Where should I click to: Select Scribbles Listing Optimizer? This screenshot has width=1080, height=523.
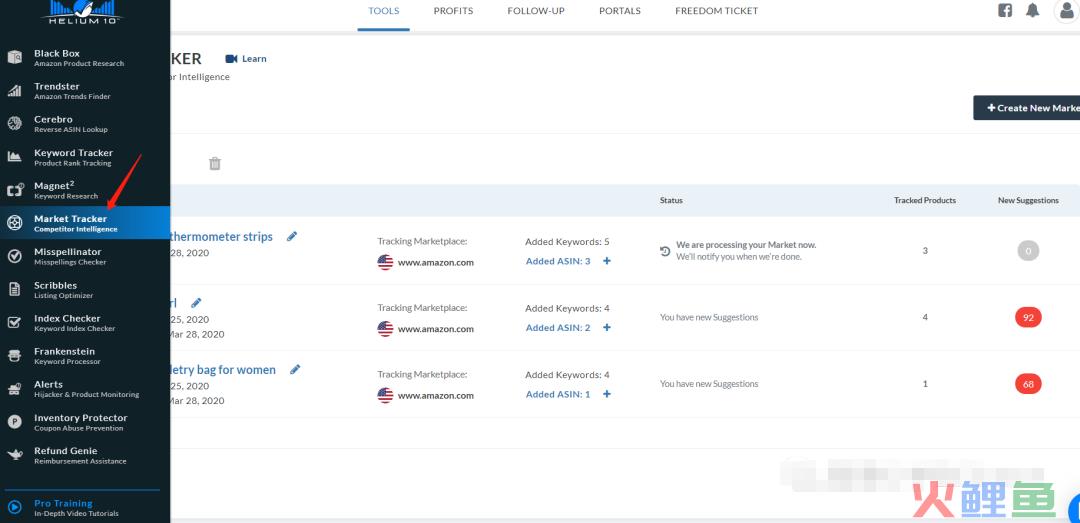[x=85, y=289]
